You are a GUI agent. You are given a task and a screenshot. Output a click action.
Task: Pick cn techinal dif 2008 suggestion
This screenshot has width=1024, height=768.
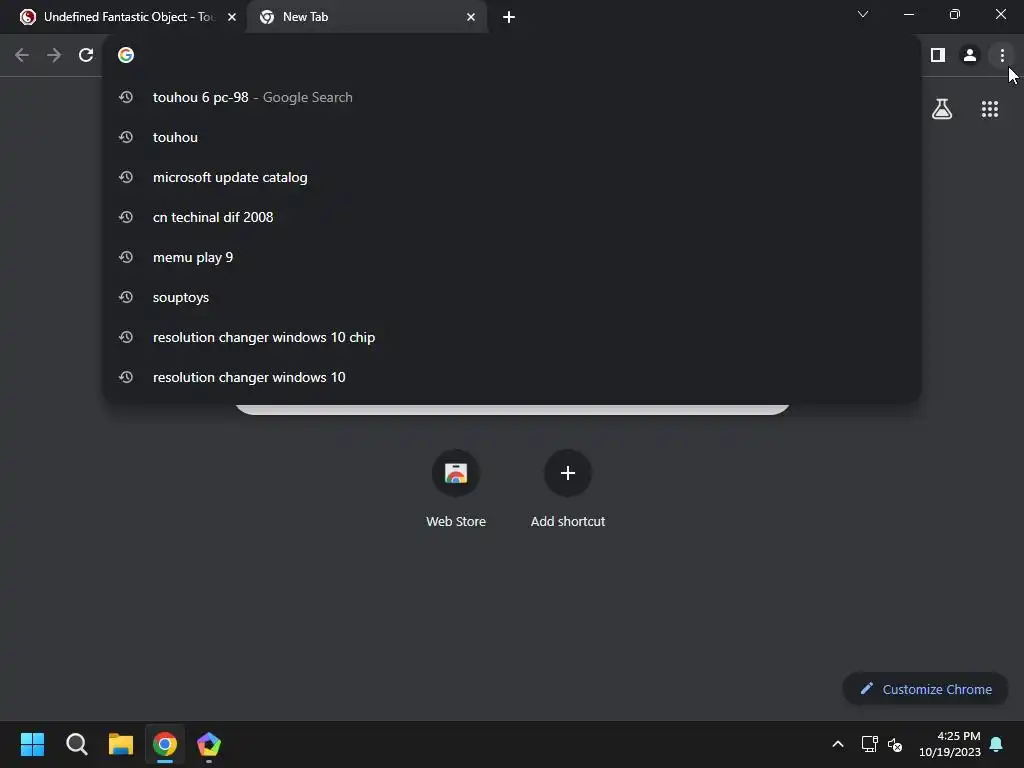[512, 217]
